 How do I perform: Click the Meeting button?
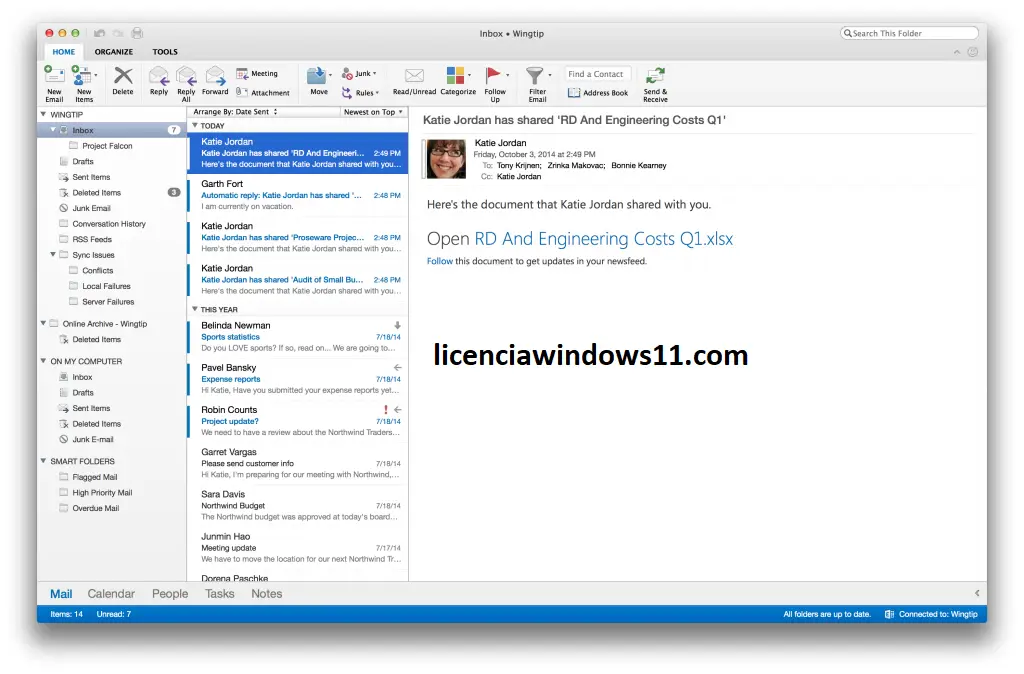click(257, 74)
